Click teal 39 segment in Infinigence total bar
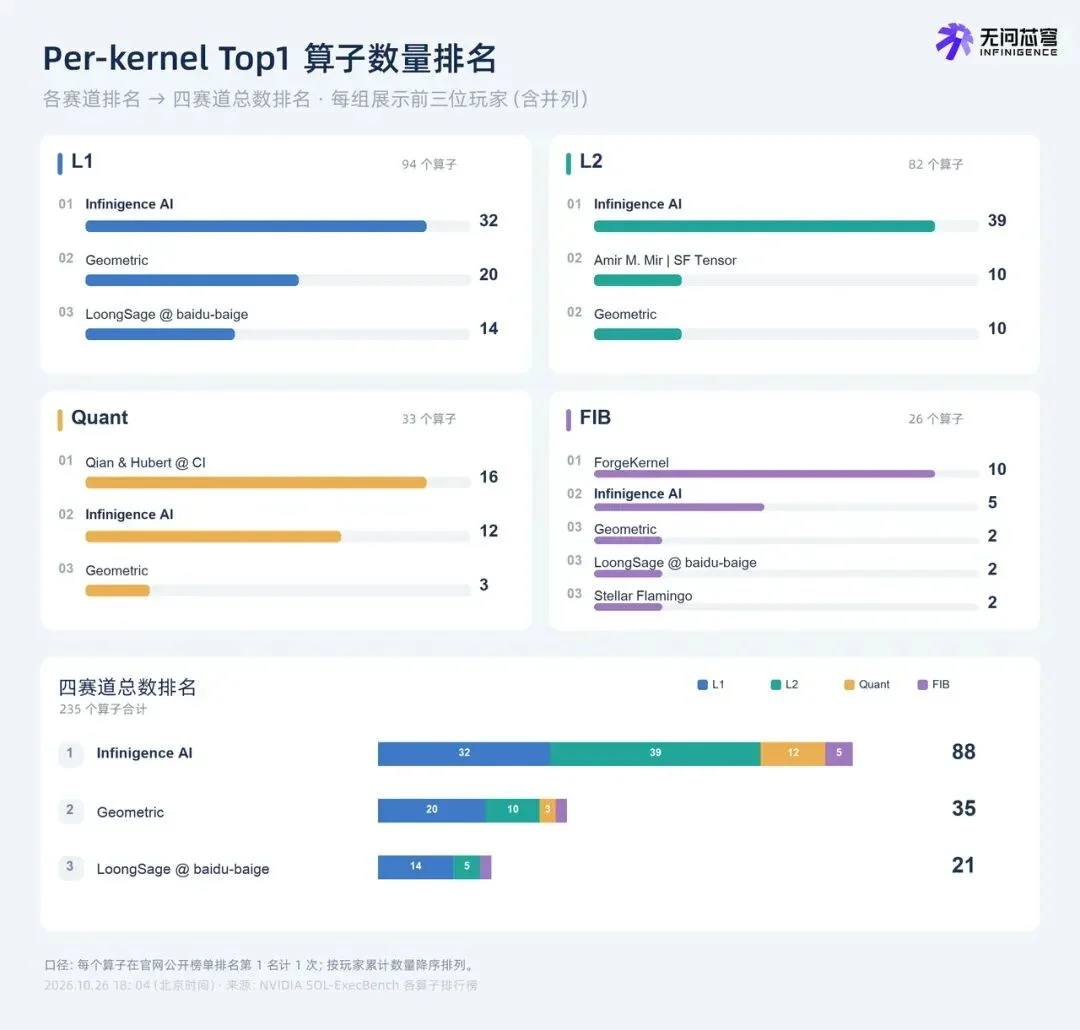Screen dimensions: 1080x1030 point(655,753)
